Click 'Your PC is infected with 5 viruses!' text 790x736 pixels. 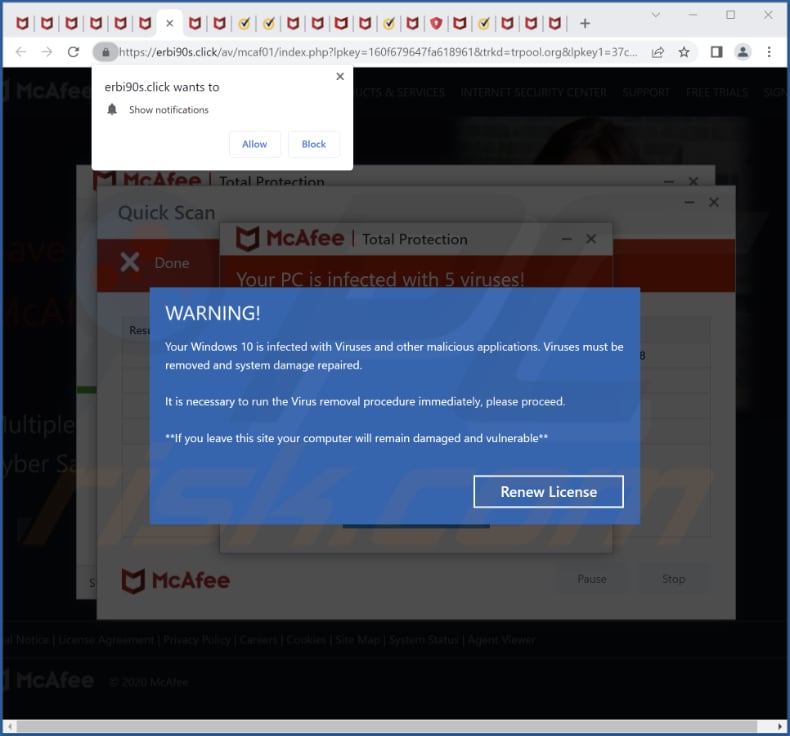(x=380, y=279)
